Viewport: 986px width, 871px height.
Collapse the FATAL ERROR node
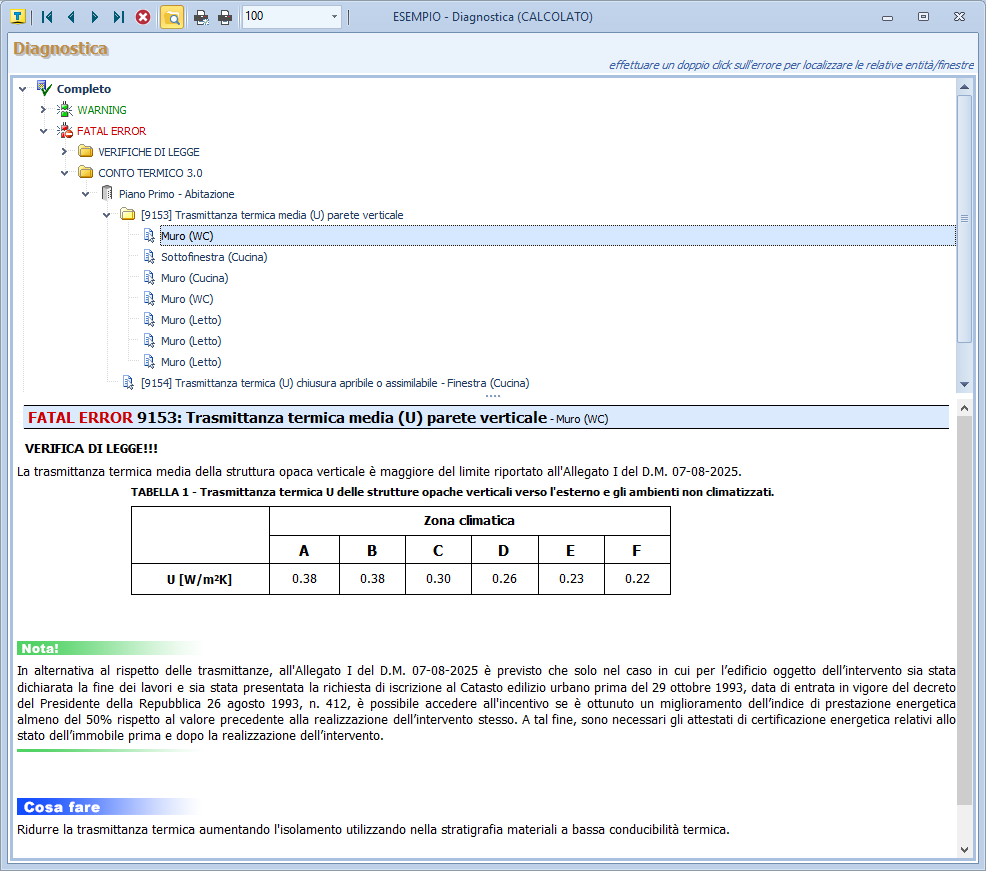(43, 131)
